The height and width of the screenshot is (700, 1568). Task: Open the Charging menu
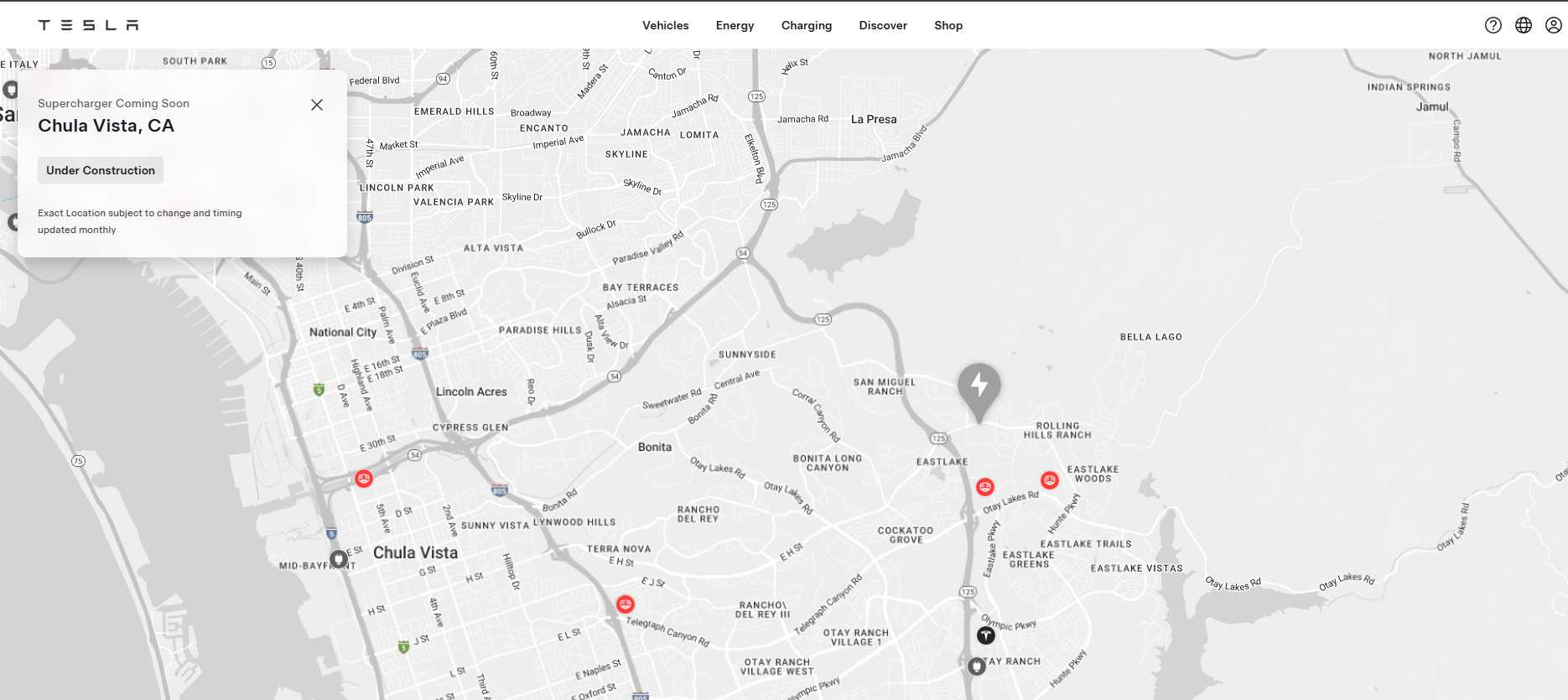click(806, 25)
